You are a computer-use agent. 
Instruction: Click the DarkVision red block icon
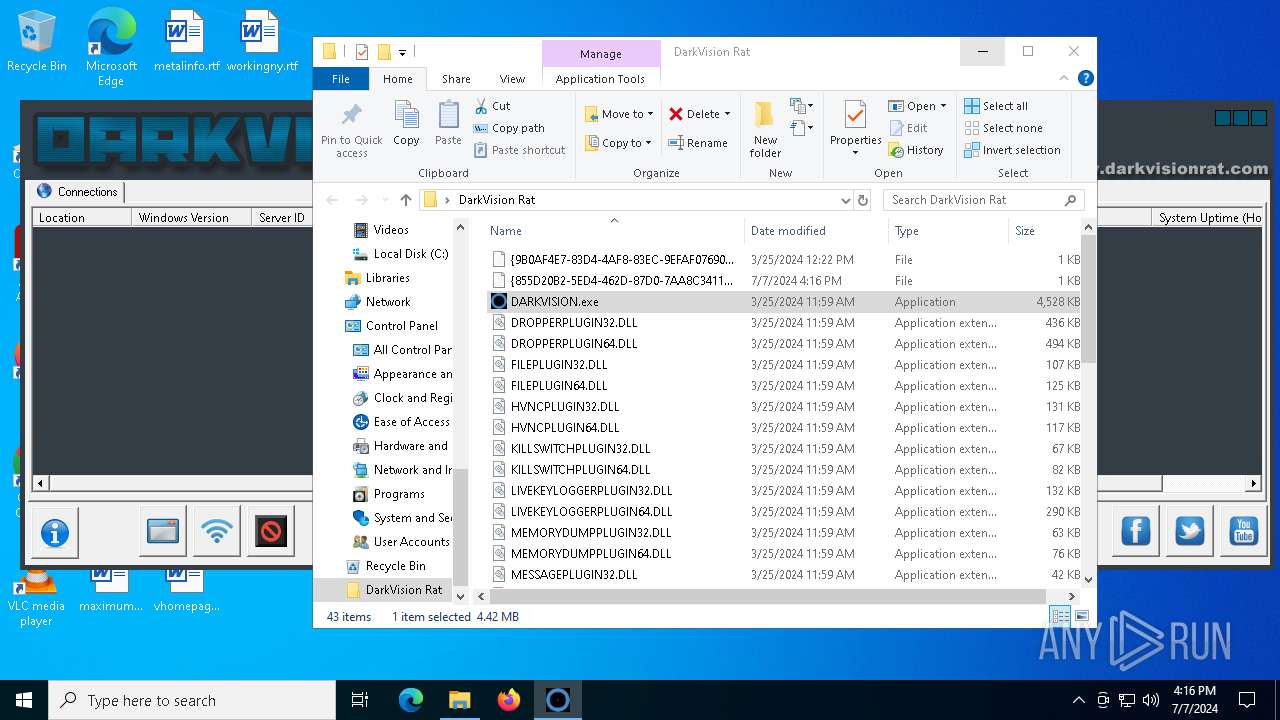coord(270,531)
